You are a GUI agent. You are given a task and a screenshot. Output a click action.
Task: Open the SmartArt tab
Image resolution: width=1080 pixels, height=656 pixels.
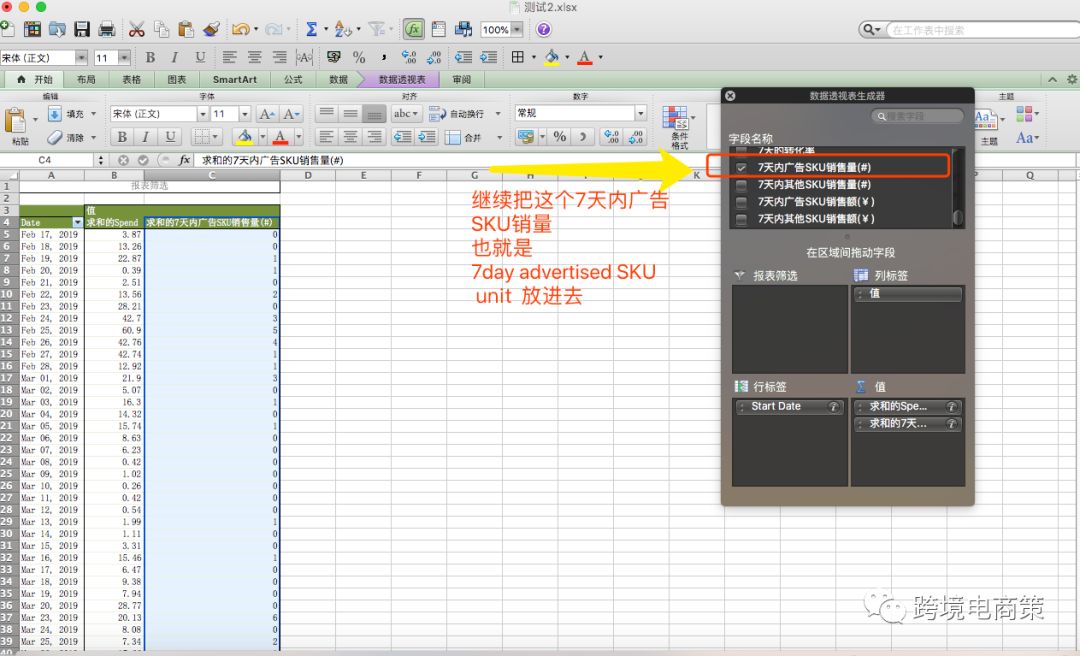235,79
